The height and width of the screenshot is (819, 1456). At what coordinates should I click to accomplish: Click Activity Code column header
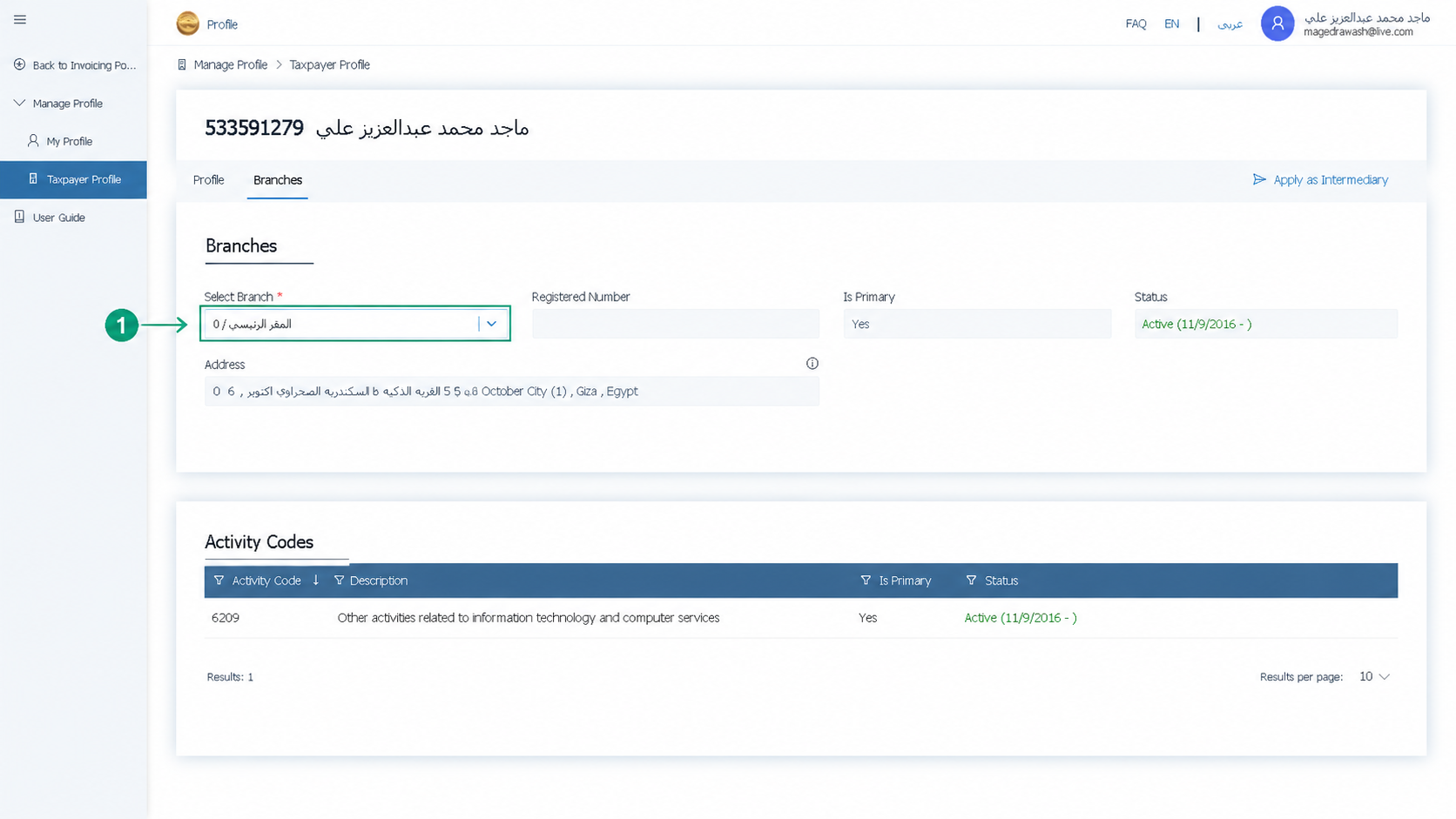[266, 581]
